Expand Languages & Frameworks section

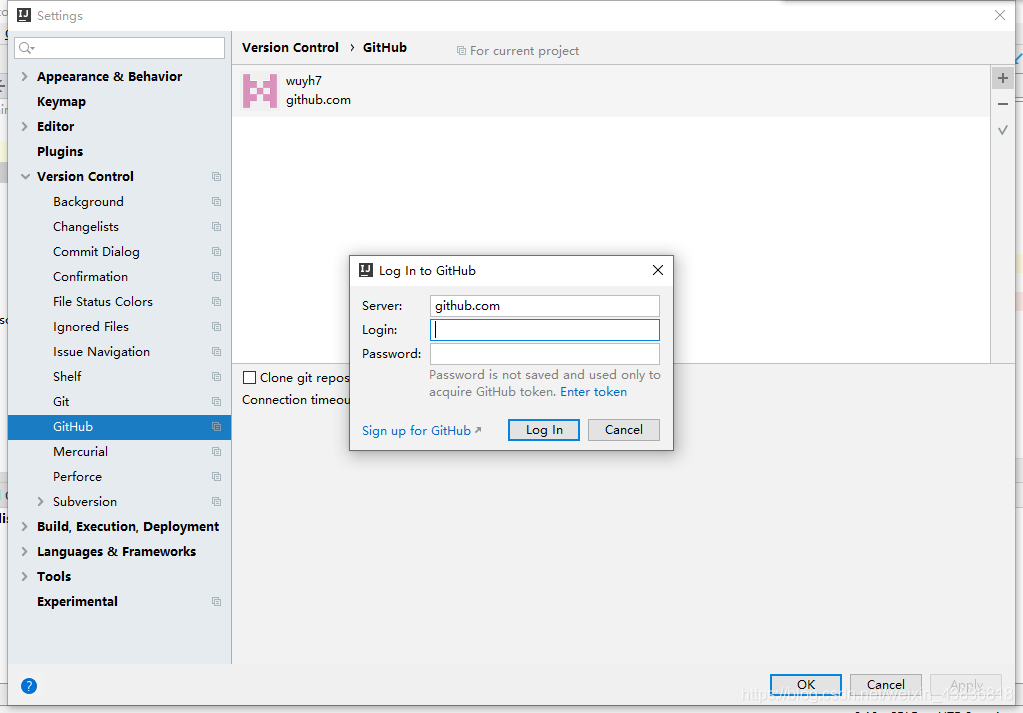click(x=25, y=551)
